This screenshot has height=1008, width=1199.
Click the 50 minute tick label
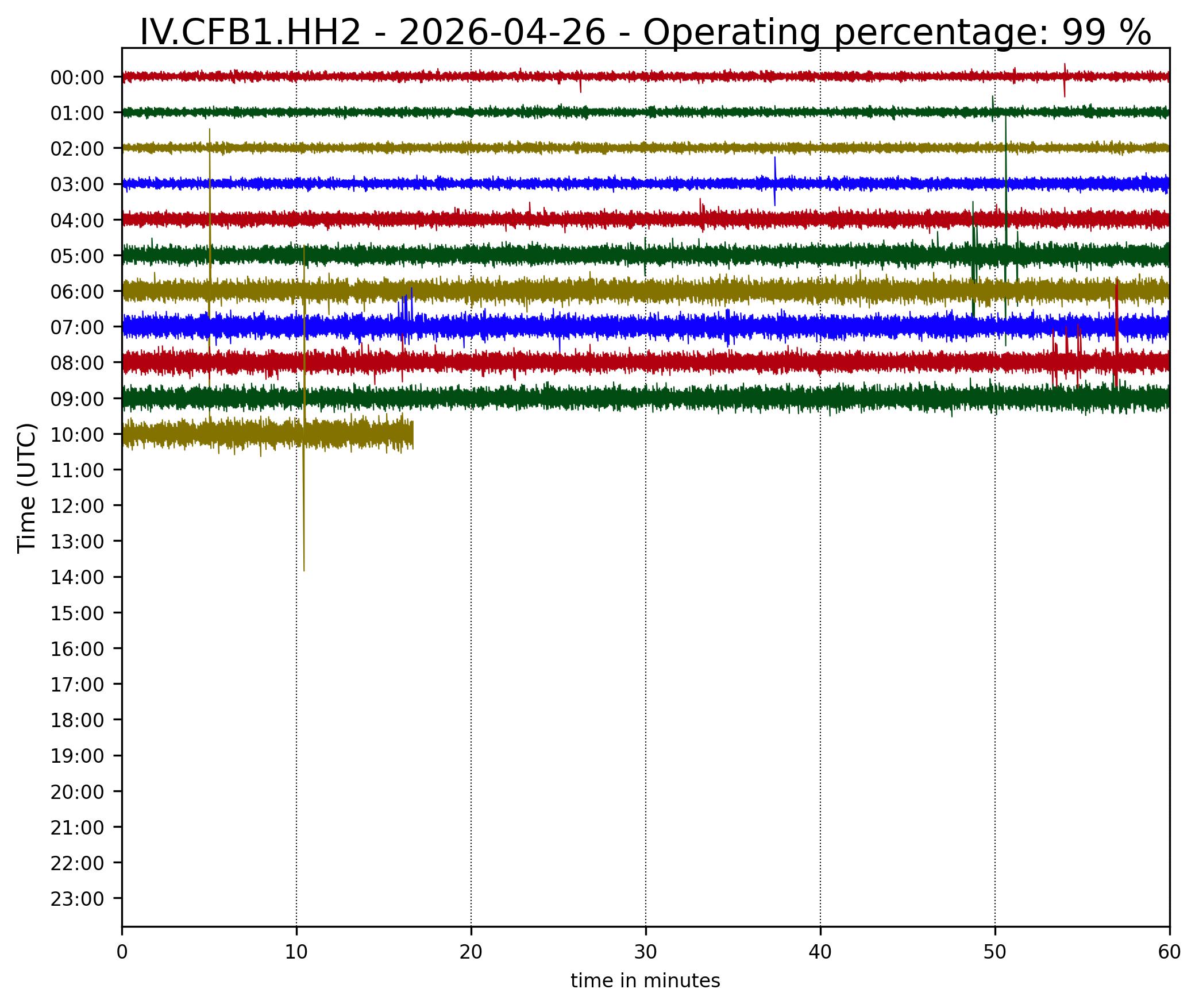point(994,953)
